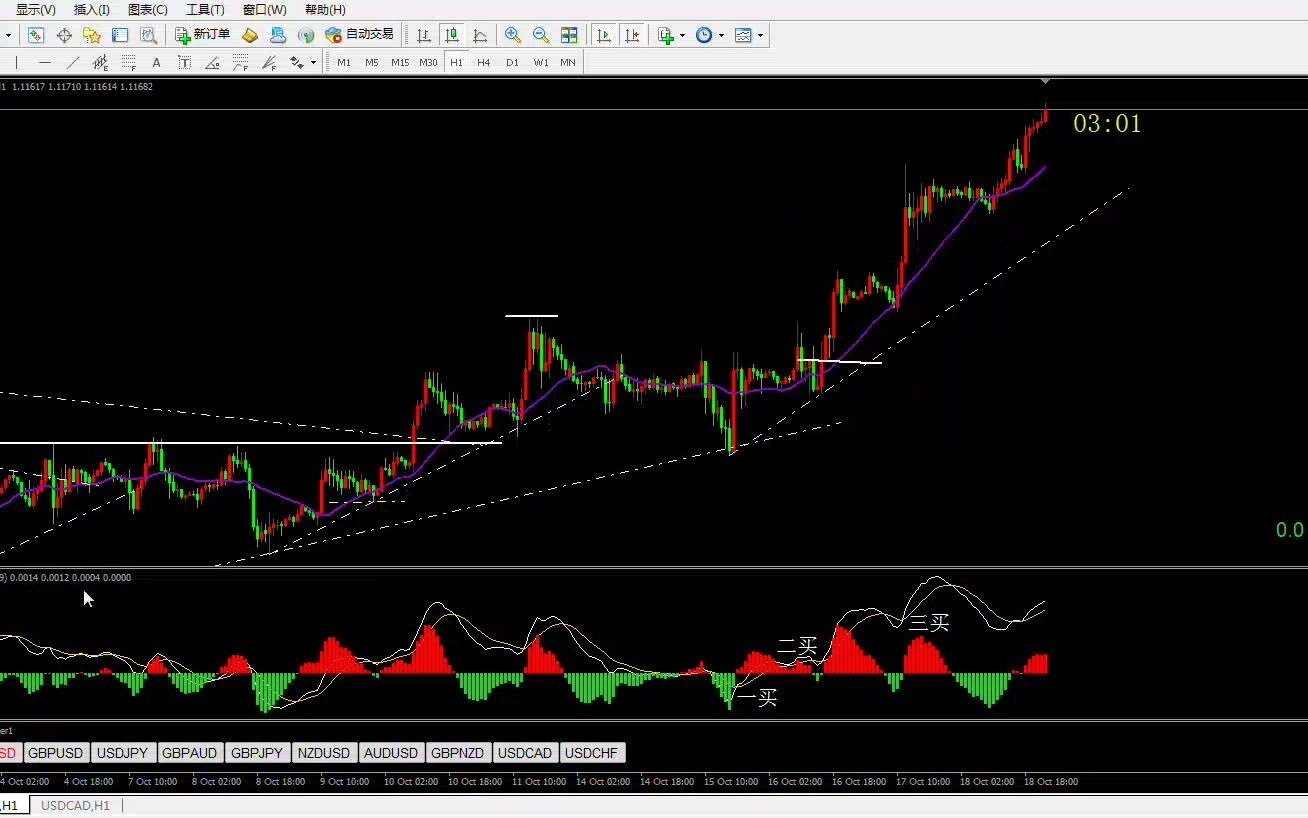Select the text label tool
Image resolution: width=1308 pixels, height=818 pixels.
tap(184, 63)
